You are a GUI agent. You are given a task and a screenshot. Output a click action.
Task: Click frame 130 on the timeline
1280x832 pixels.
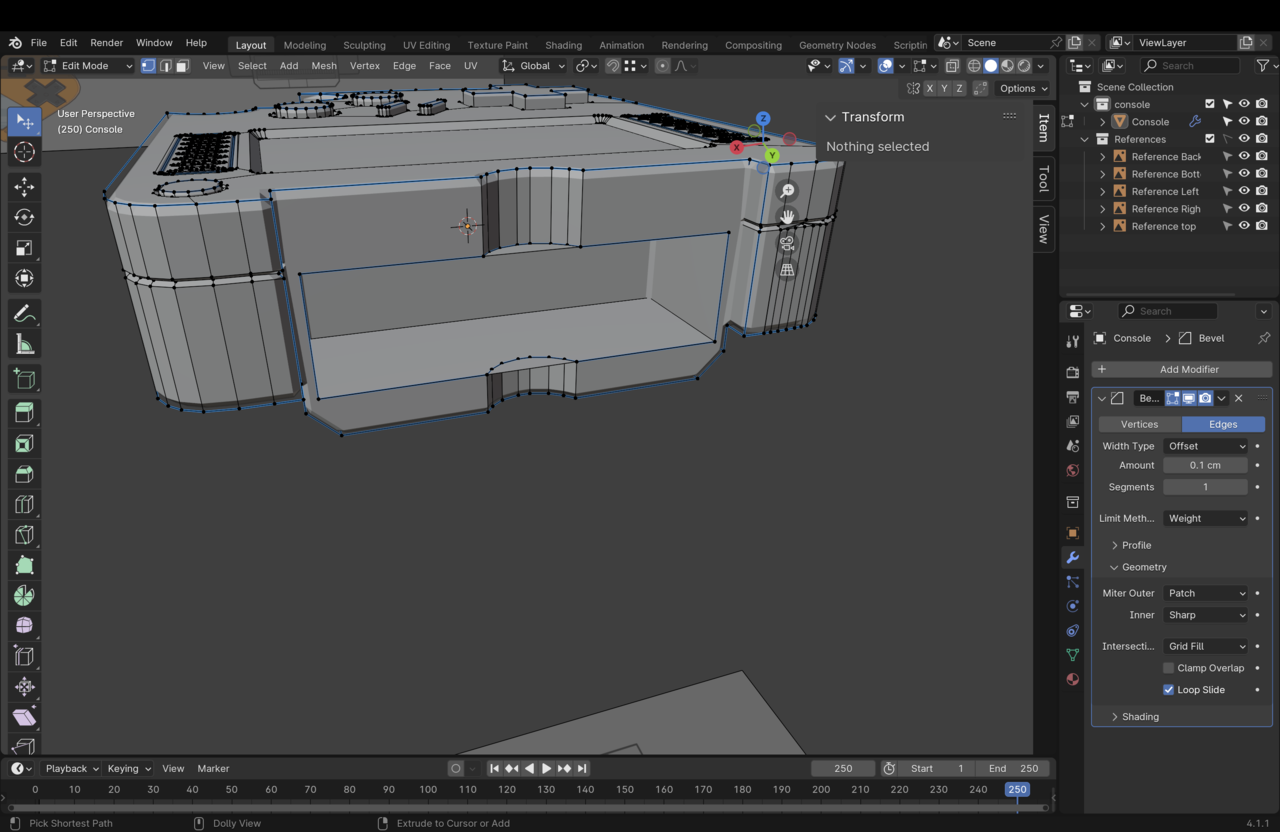[546, 789]
